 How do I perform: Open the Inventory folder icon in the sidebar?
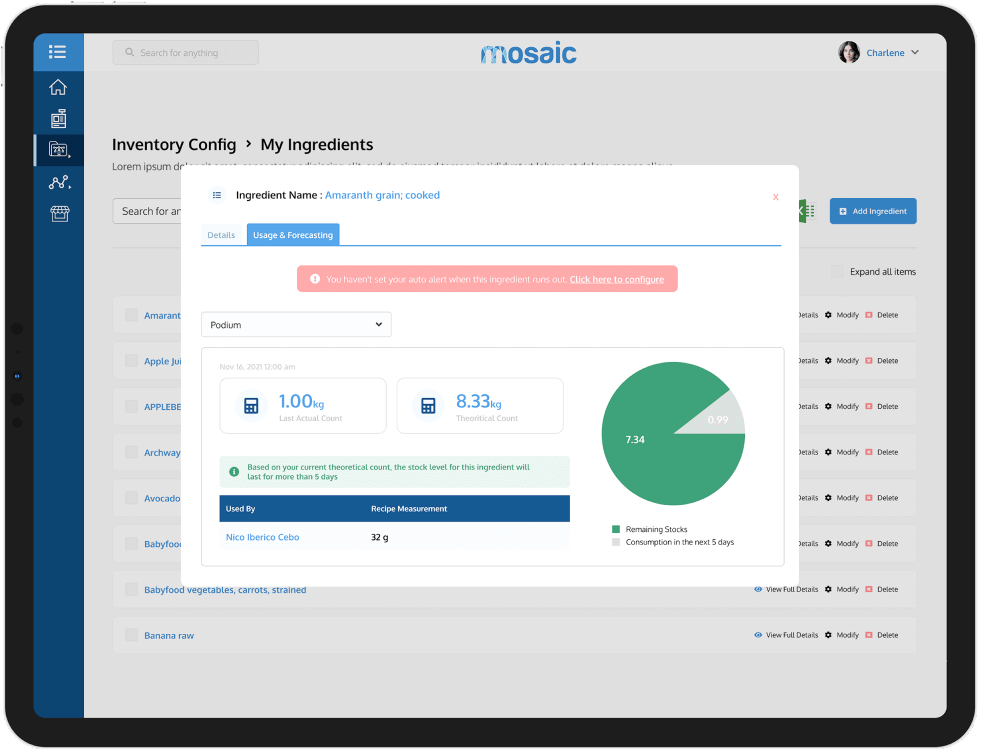click(57, 150)
